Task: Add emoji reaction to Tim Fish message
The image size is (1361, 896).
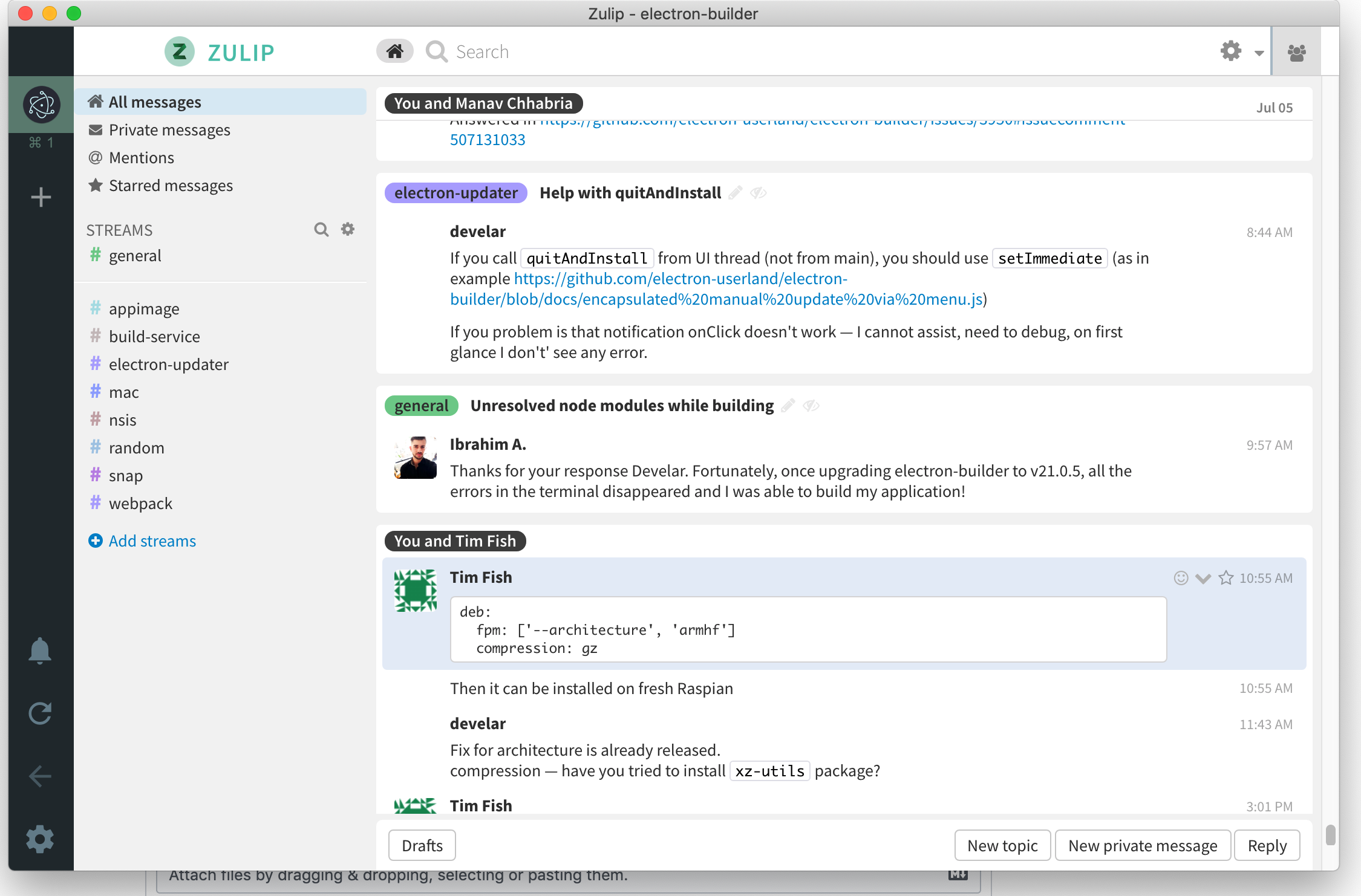Action: coord(1181,578)
